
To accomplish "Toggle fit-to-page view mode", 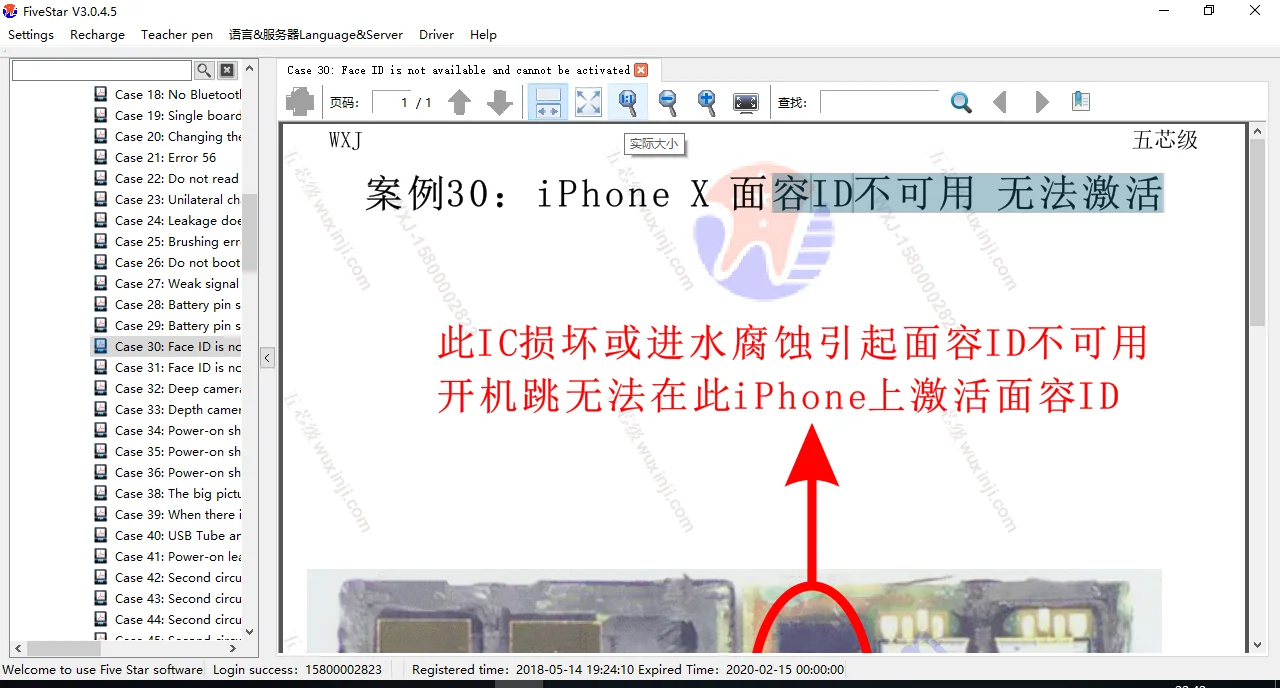I will click(588, 102).
